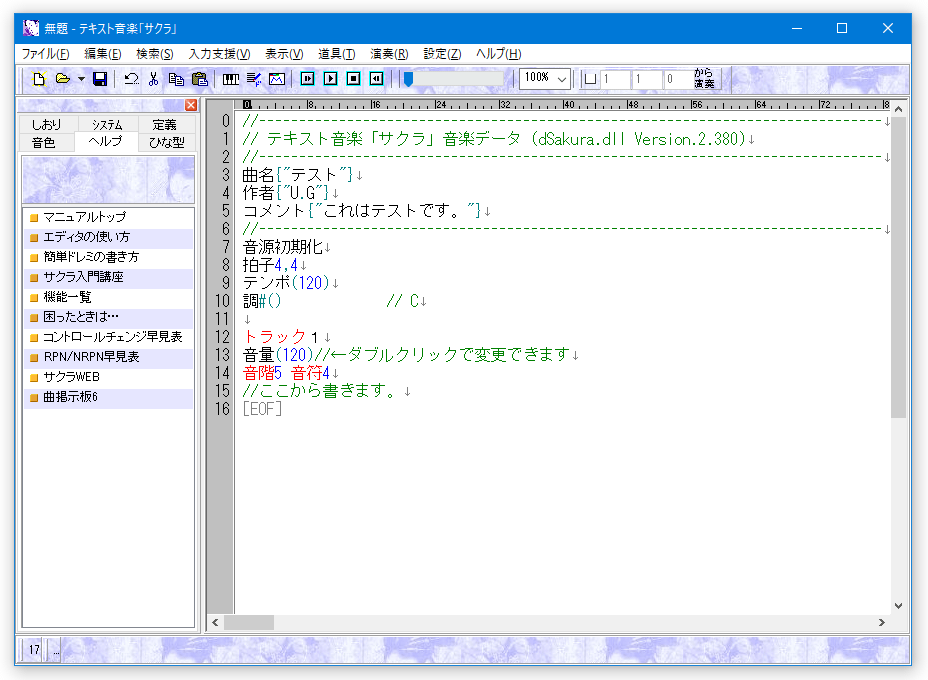Open 曲掲示板6 link

pyautogui.click(x=108, y=397)
